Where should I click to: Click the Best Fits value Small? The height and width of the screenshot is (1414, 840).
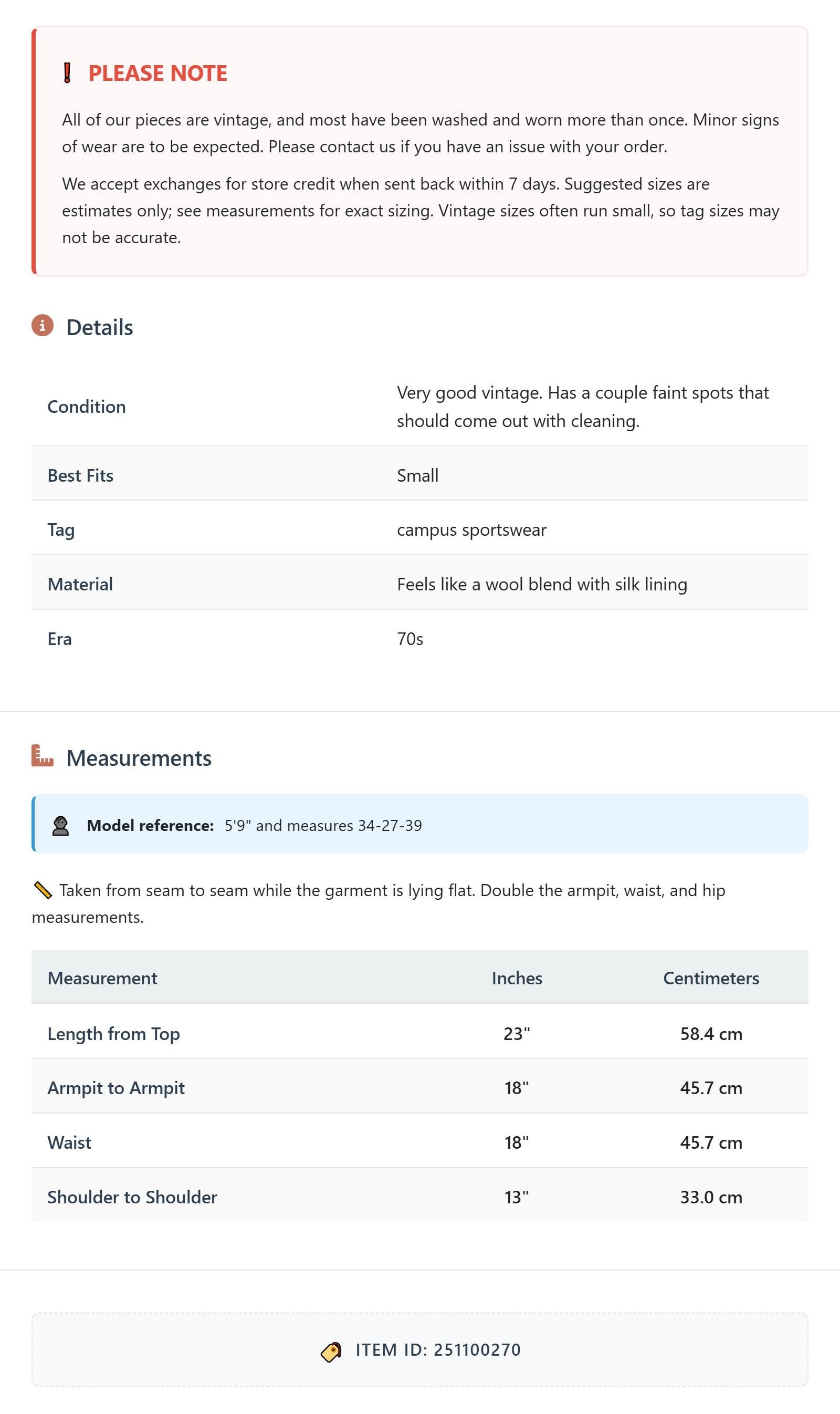[x=418, y=475]
